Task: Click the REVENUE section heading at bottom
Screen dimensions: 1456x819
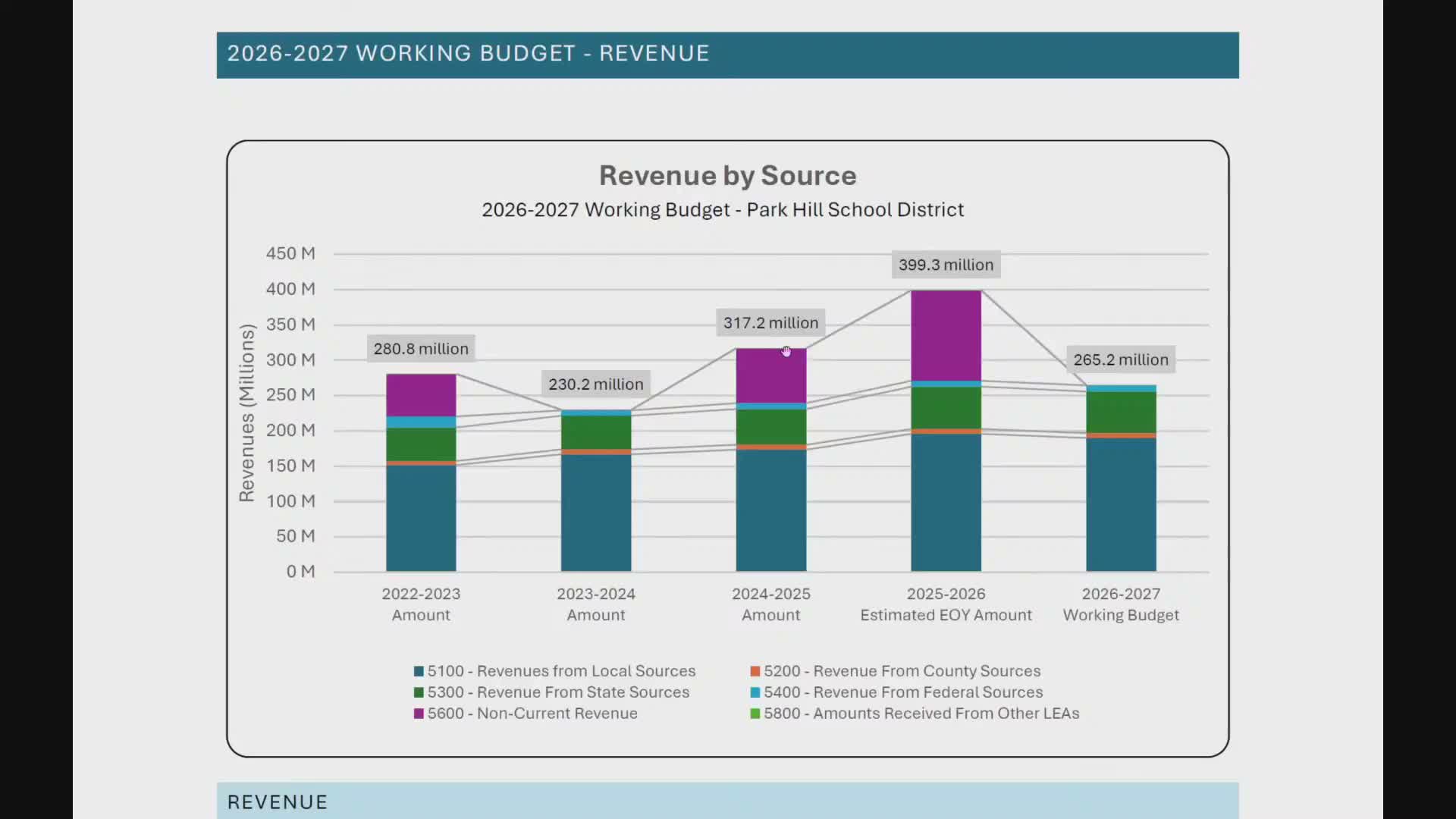Action: click(278, 802)
